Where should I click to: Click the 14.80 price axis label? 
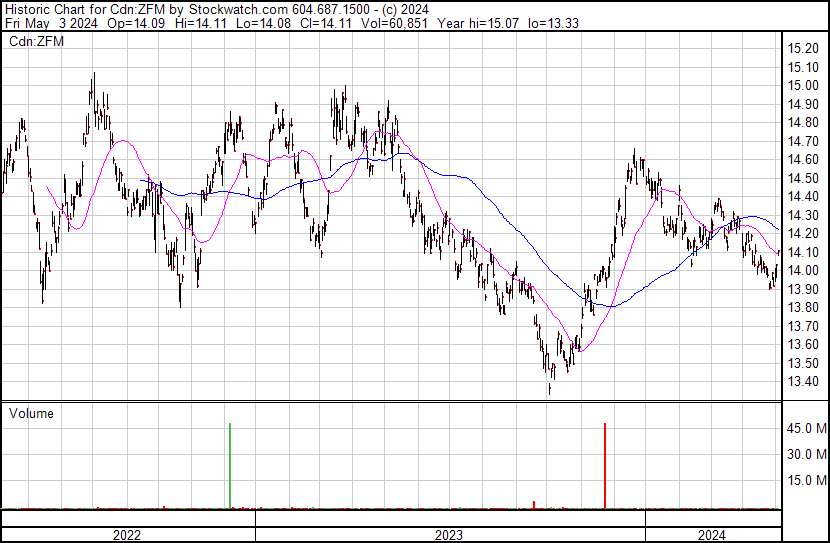click(803, 123)
